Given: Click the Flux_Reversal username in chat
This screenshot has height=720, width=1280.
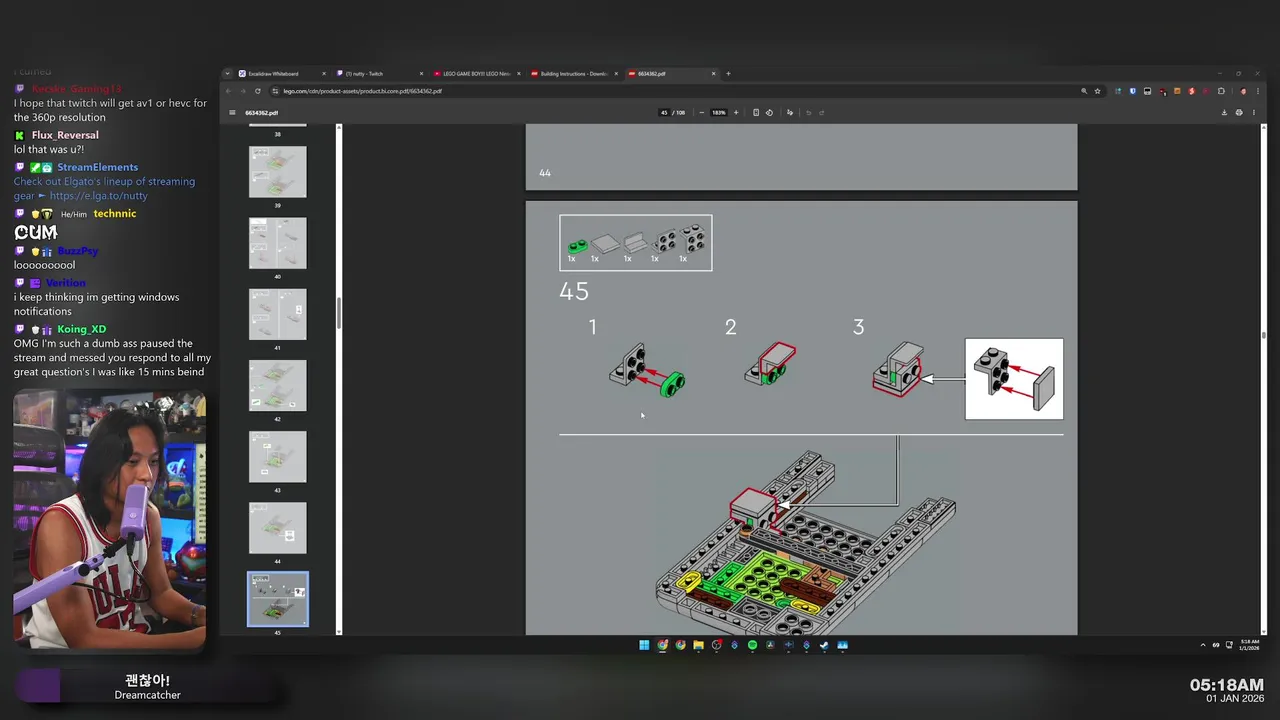Looking at the screenshot, I should pos(65,135).
